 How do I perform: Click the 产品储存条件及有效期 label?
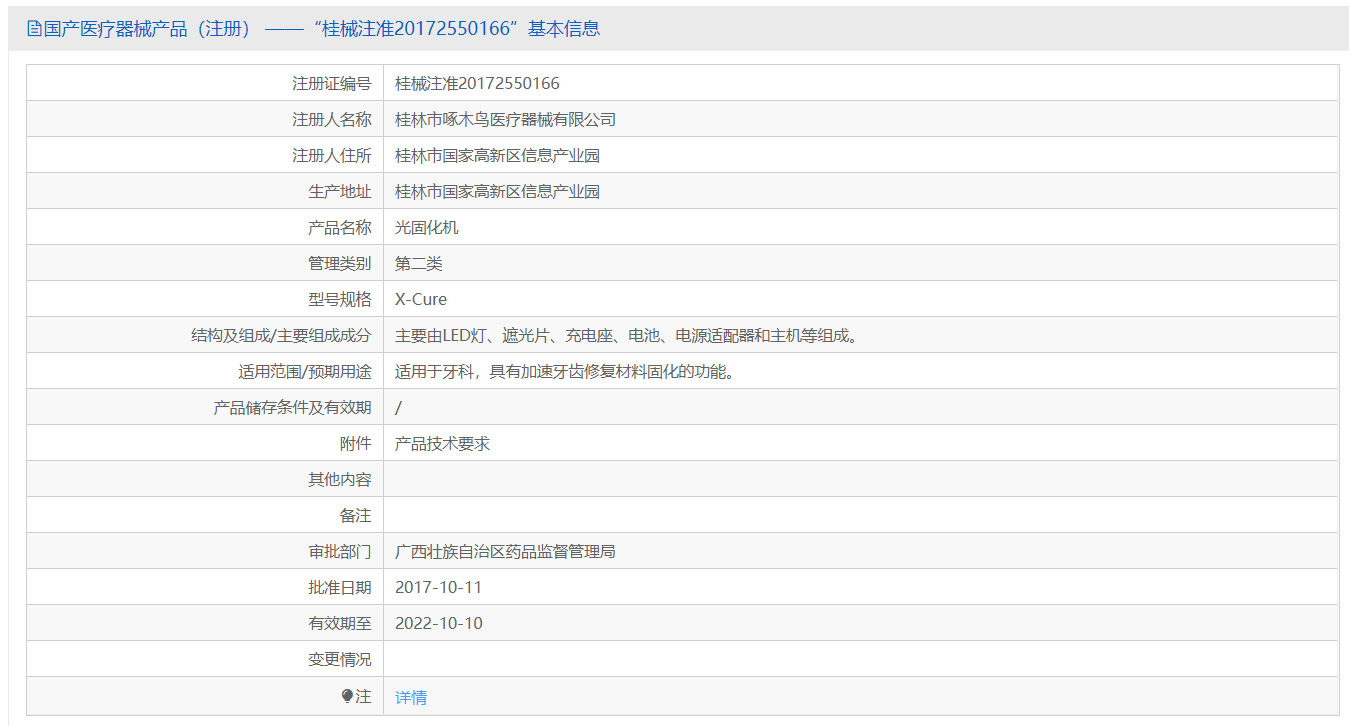pyautogui.click(x=292, y=407)
